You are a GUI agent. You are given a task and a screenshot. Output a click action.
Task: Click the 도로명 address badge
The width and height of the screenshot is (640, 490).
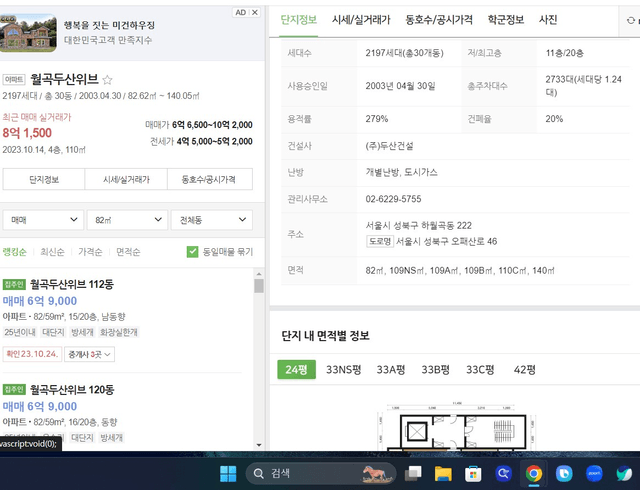[x=380, y=241]
